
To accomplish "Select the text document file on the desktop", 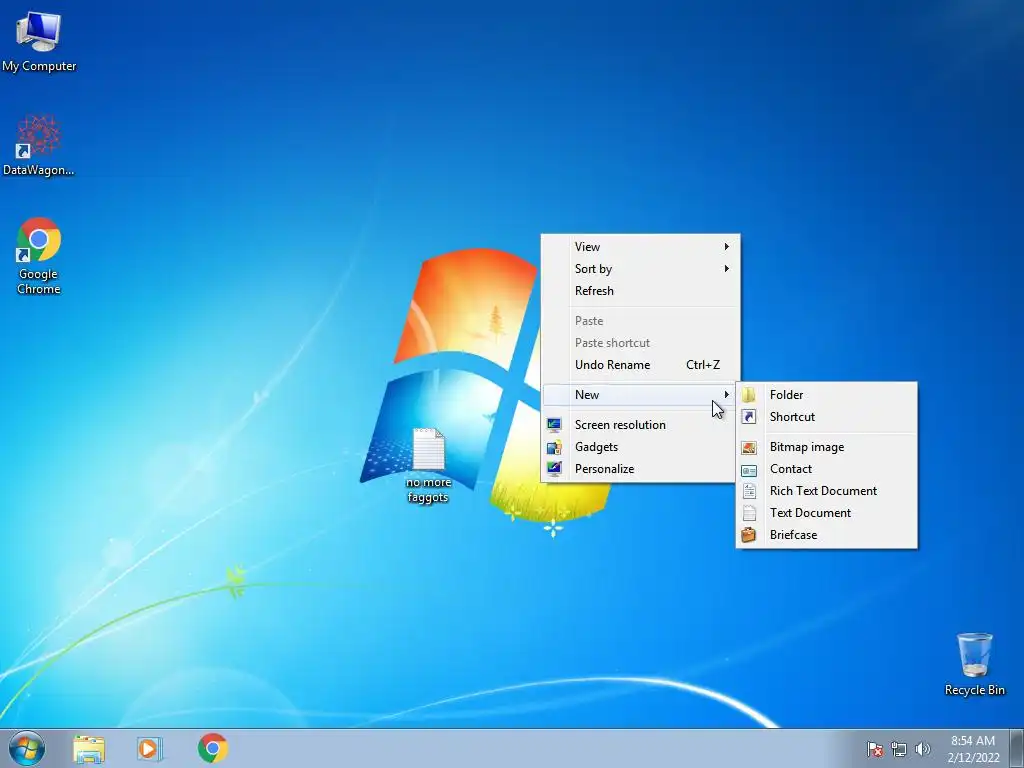I will [x=428, y=466].
